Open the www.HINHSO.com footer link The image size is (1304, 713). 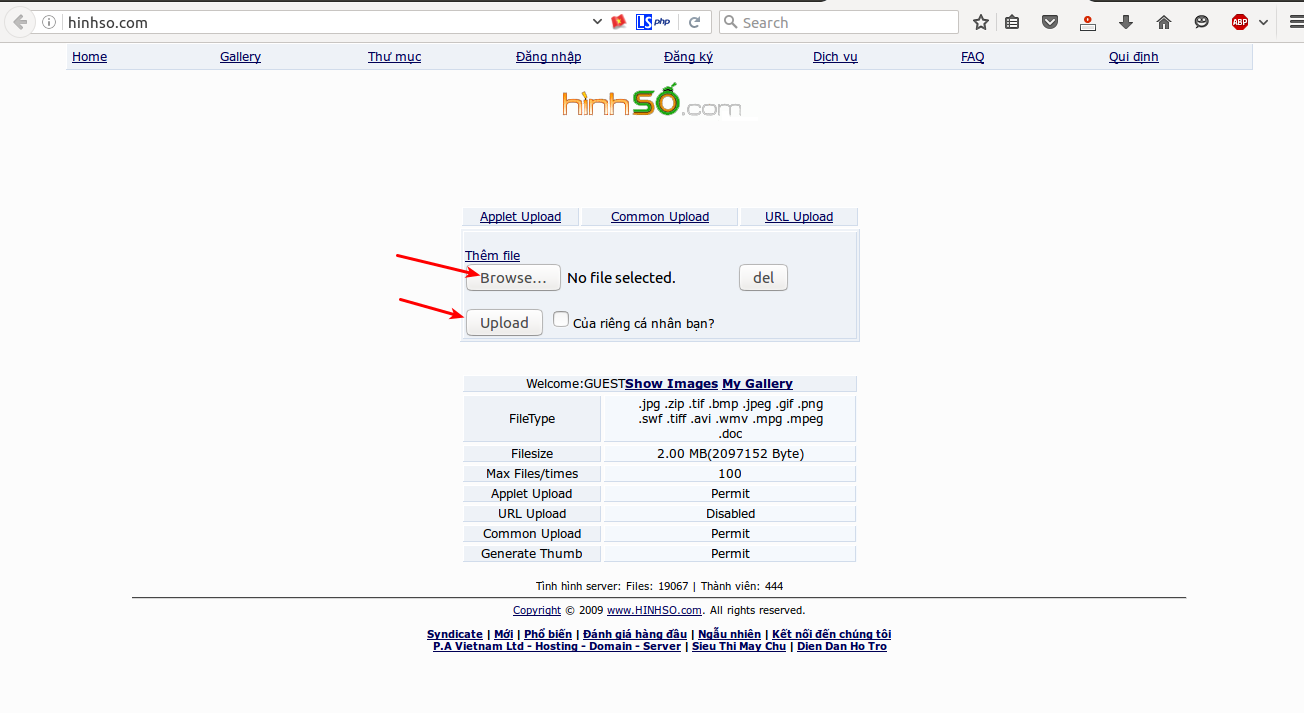pyautogui.click(x=655, y=610)
